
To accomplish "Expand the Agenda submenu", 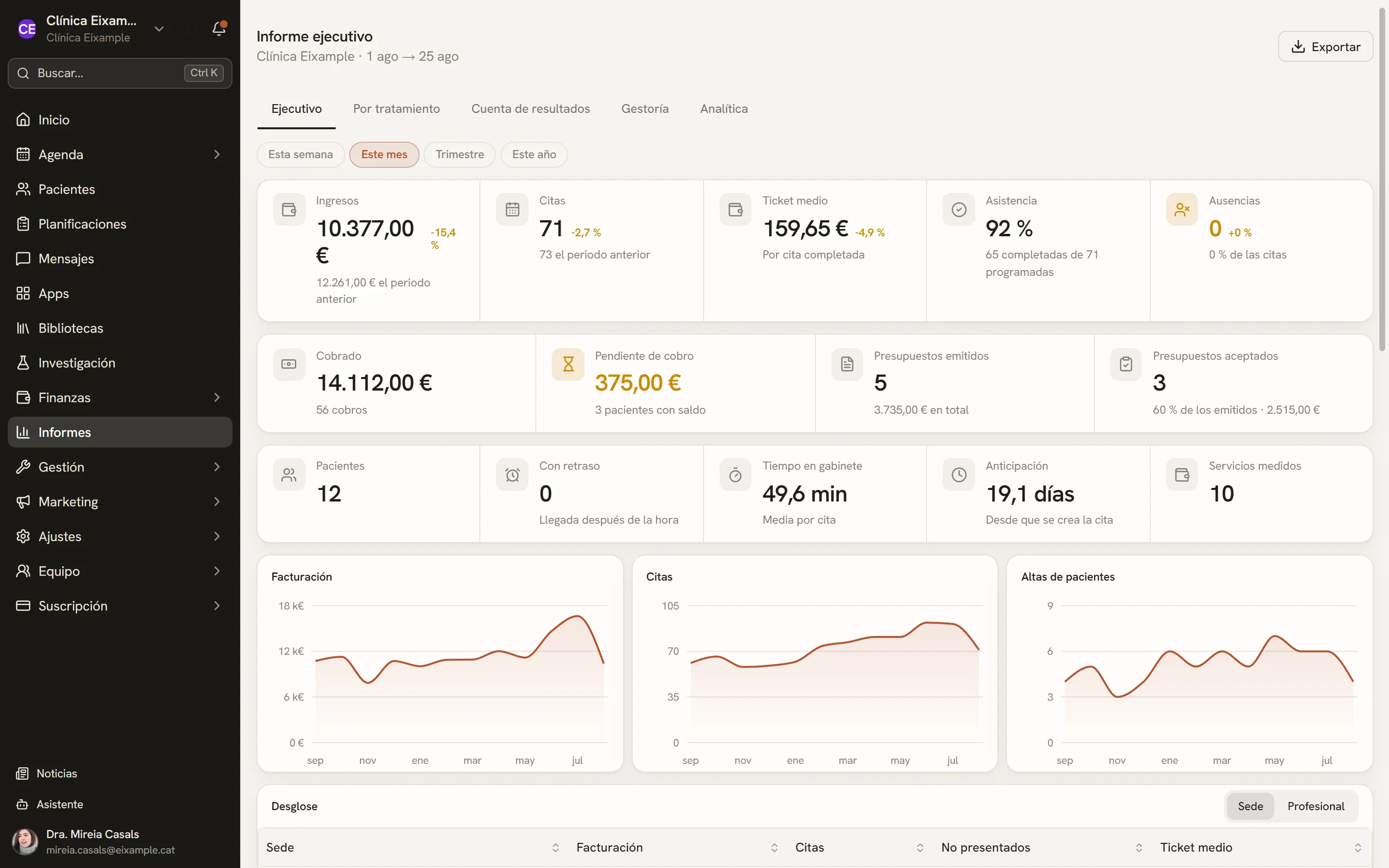I will pyautogui.click(x=217, y=154).
